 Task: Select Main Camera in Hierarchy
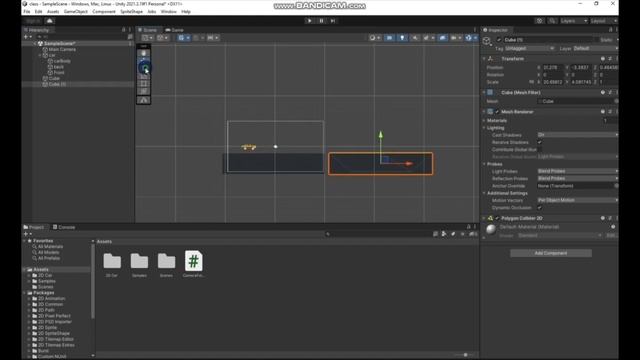(62, 49)
